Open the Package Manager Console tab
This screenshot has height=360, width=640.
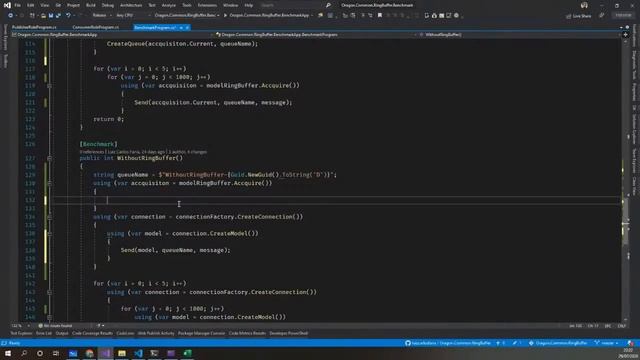click(x=201, y=333)
